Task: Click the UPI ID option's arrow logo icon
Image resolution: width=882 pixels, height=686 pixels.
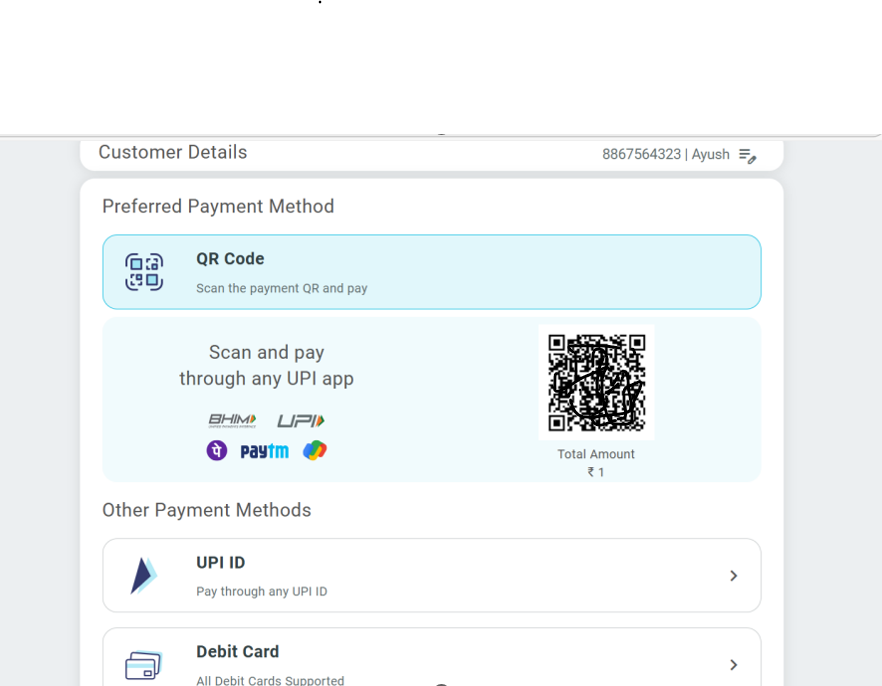Action: coord(144,575)
